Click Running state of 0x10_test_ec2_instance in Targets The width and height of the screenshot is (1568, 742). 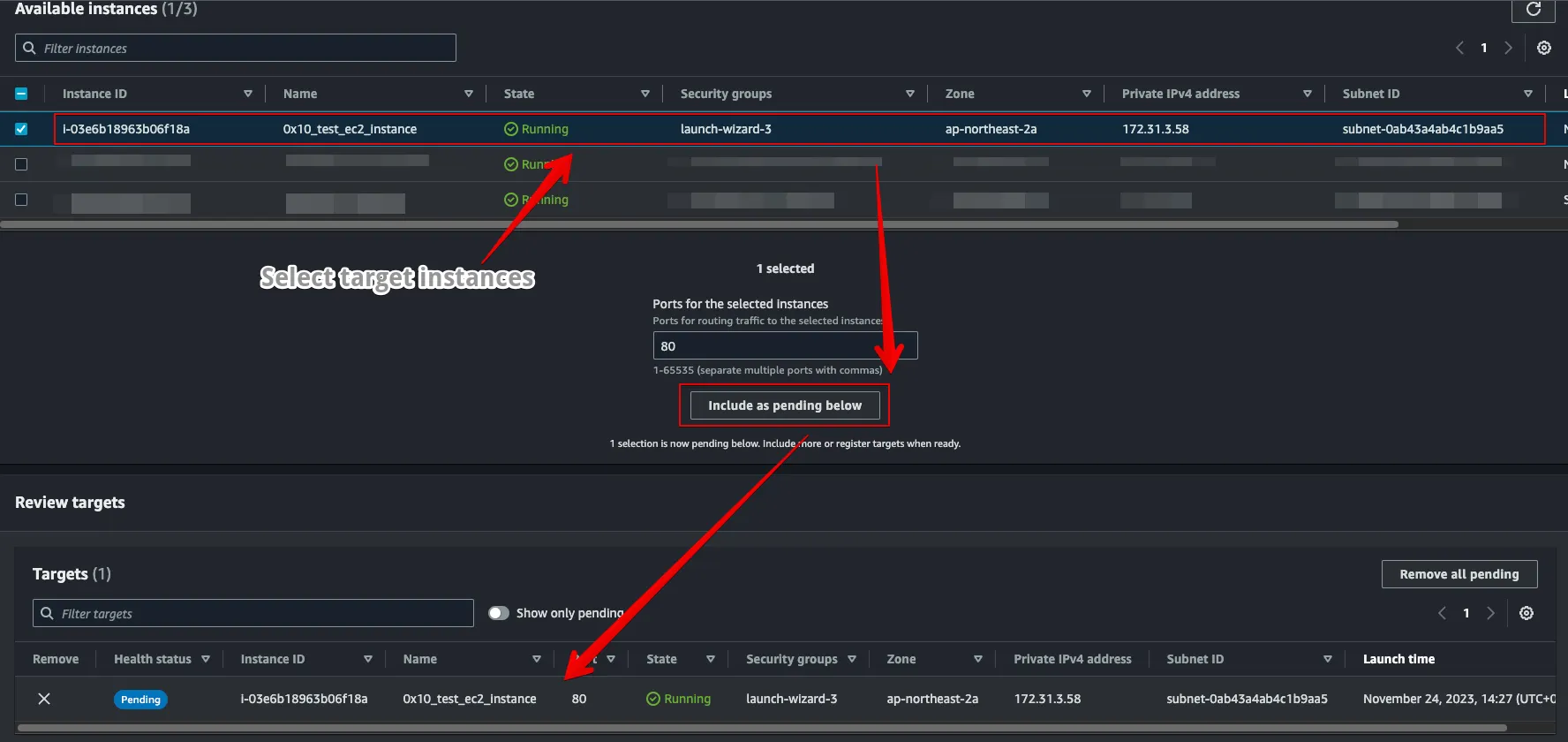click(x=678, y=699)
